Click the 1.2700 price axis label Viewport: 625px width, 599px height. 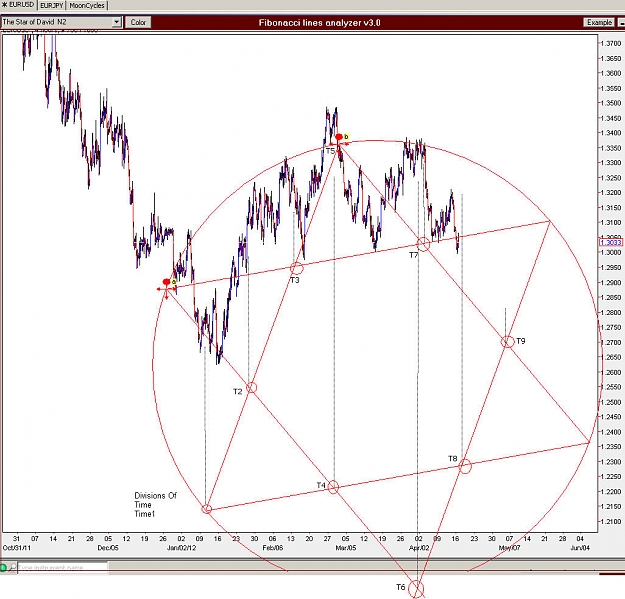pyautogui.click(x=611, y=342)
